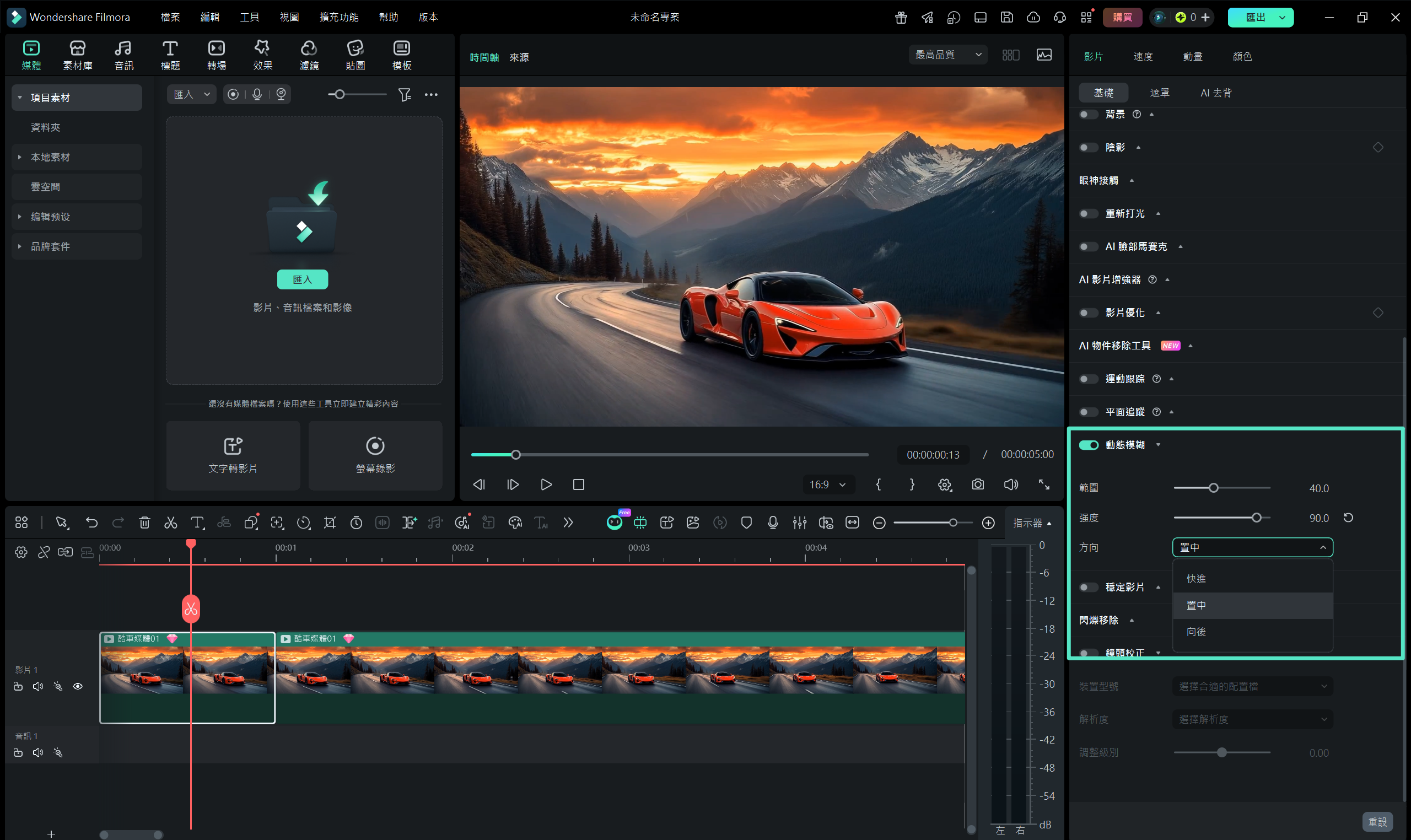Enable the 陰影 shadow toggle
The height and width of the screenshot is (840, 1411).
tap(1089, 147)
